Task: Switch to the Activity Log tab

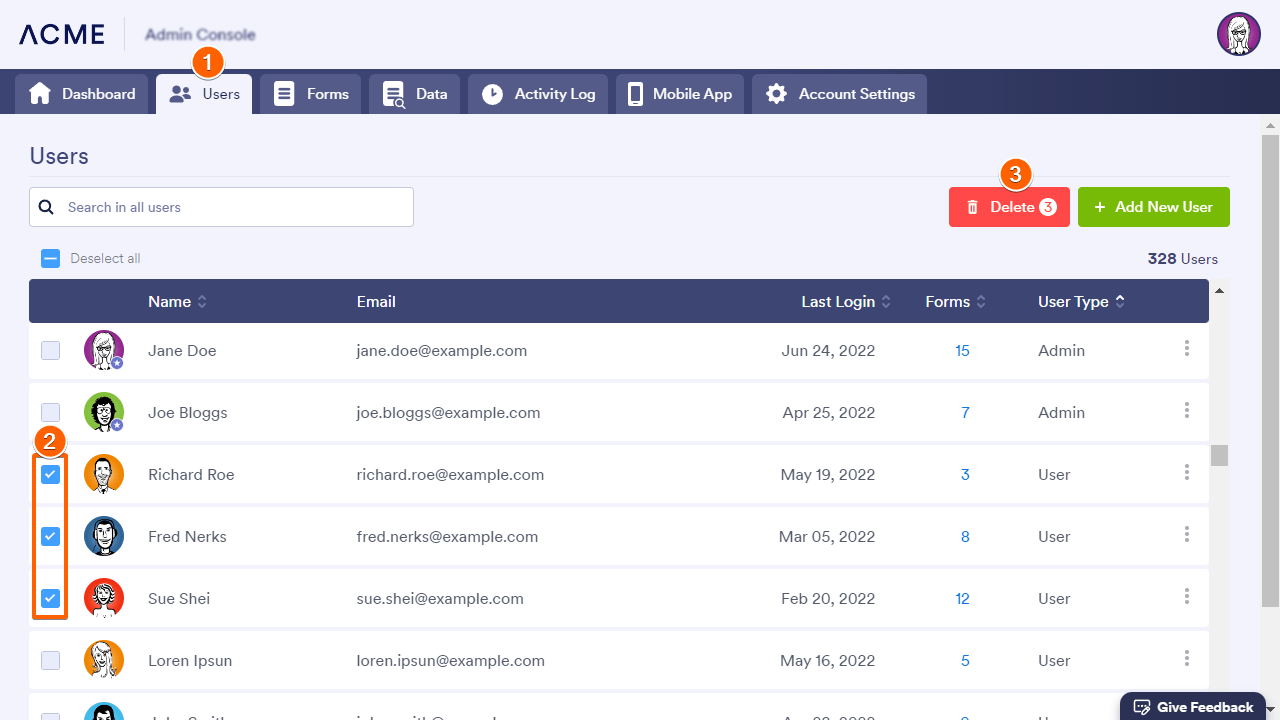Action: [x=538, y=94]
